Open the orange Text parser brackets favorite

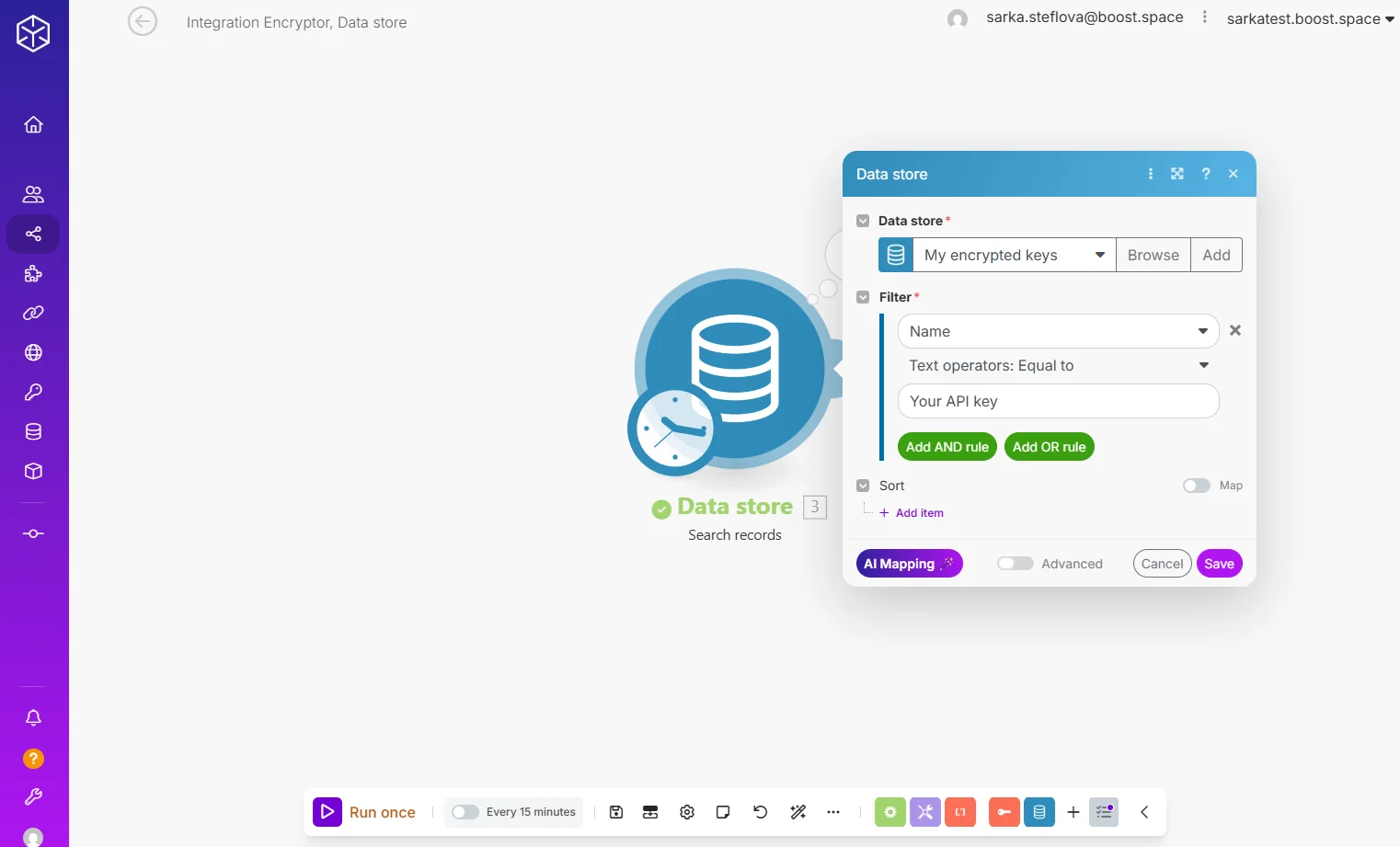coord(960,812)
